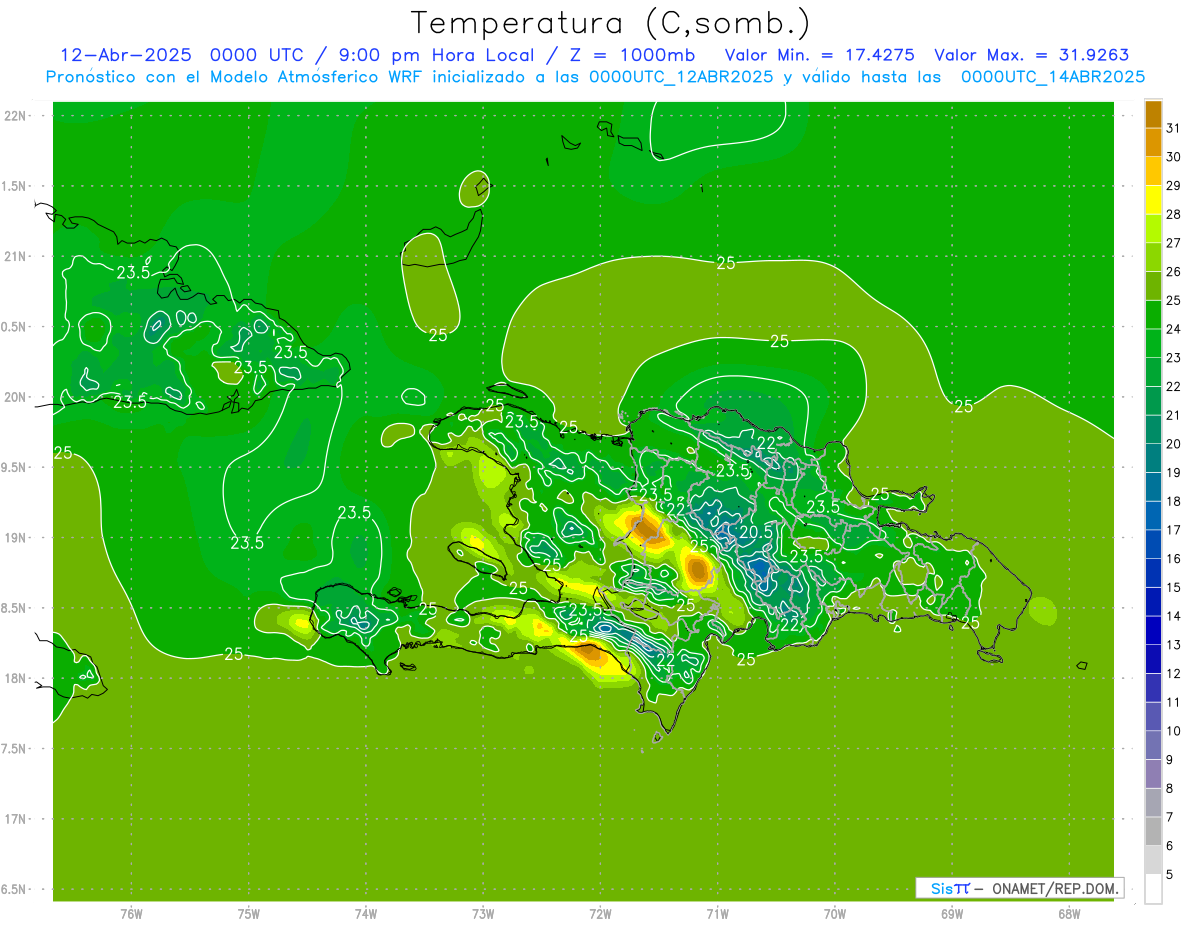Click the bright yellow swatch in the colorbar
The image size is (1200, 927).
click(x=1153, y=200)
